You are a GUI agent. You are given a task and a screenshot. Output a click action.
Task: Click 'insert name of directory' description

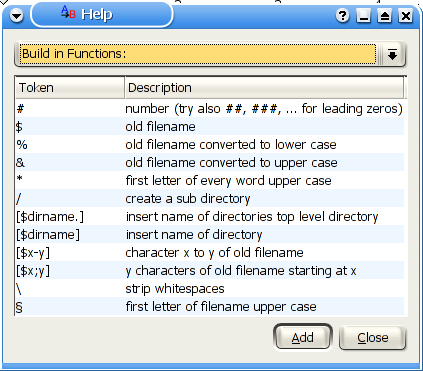194,235
